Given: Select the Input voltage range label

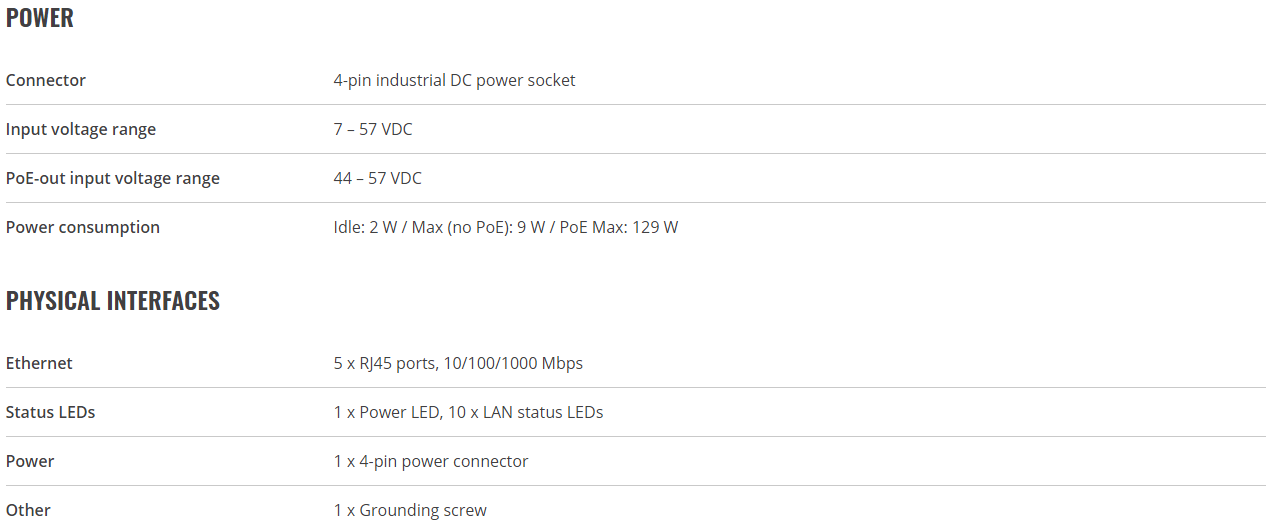Looking at the screenshot, I should [x=81, y=129].
